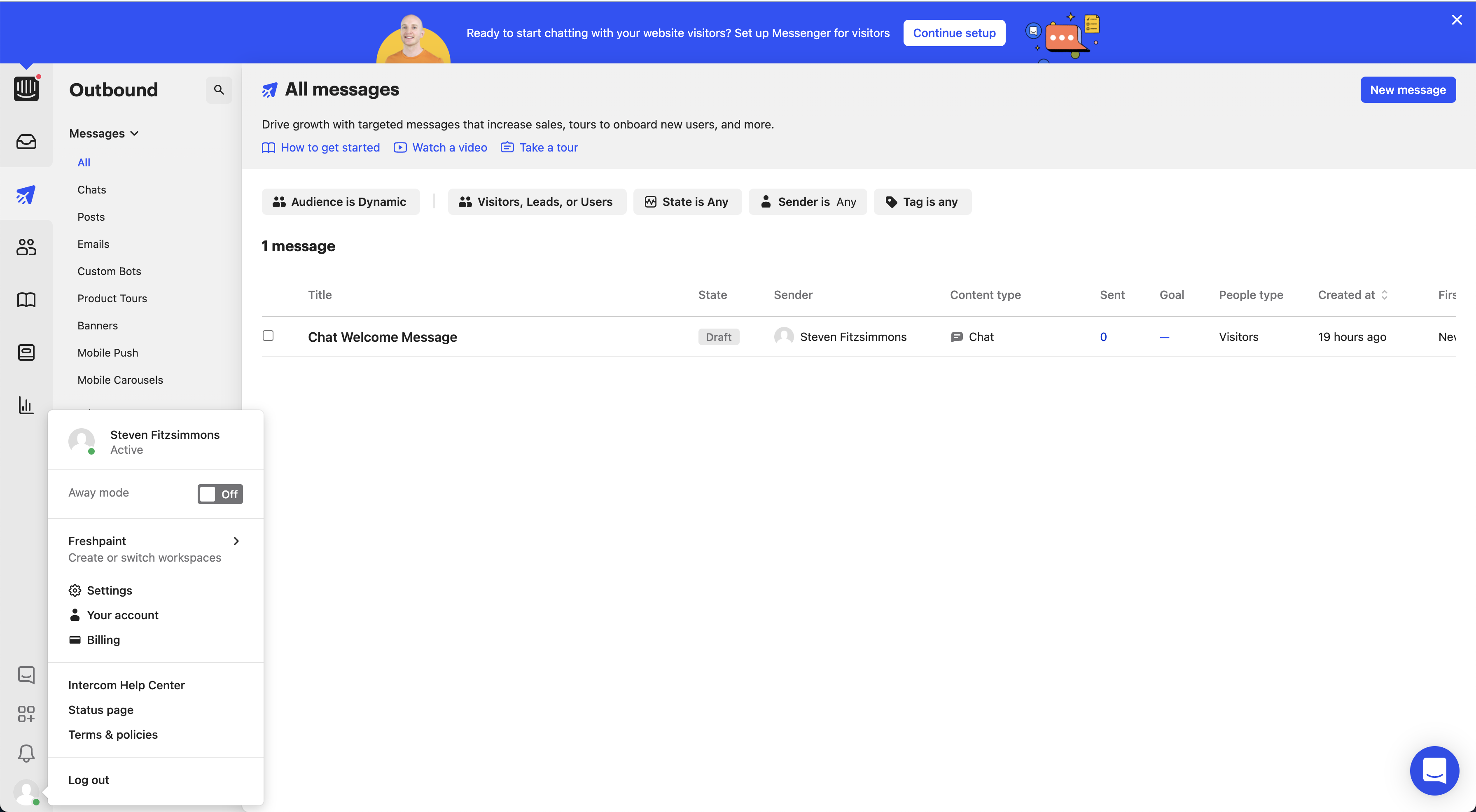Collapse the Messages section chevron
Viewport: 1476px width, 812px height.
coord(135,133)
